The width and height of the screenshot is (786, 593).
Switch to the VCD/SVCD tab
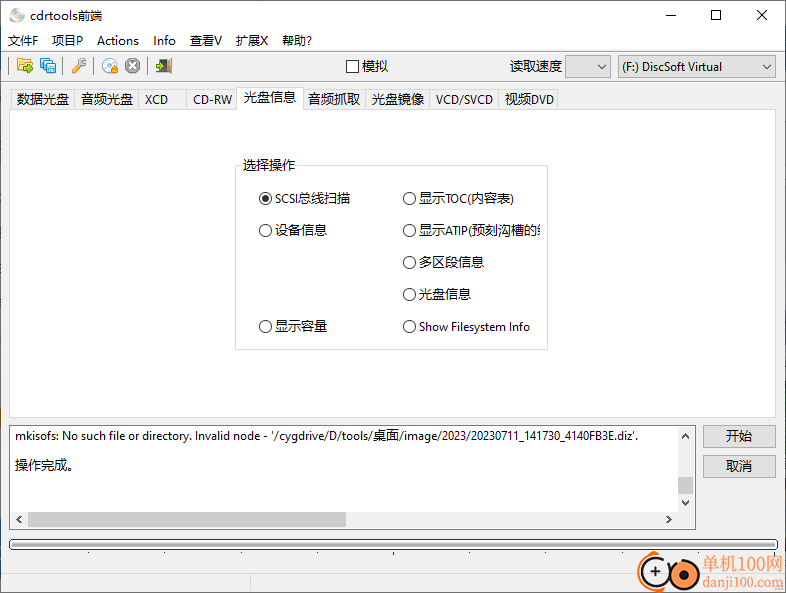pos(464,99)
